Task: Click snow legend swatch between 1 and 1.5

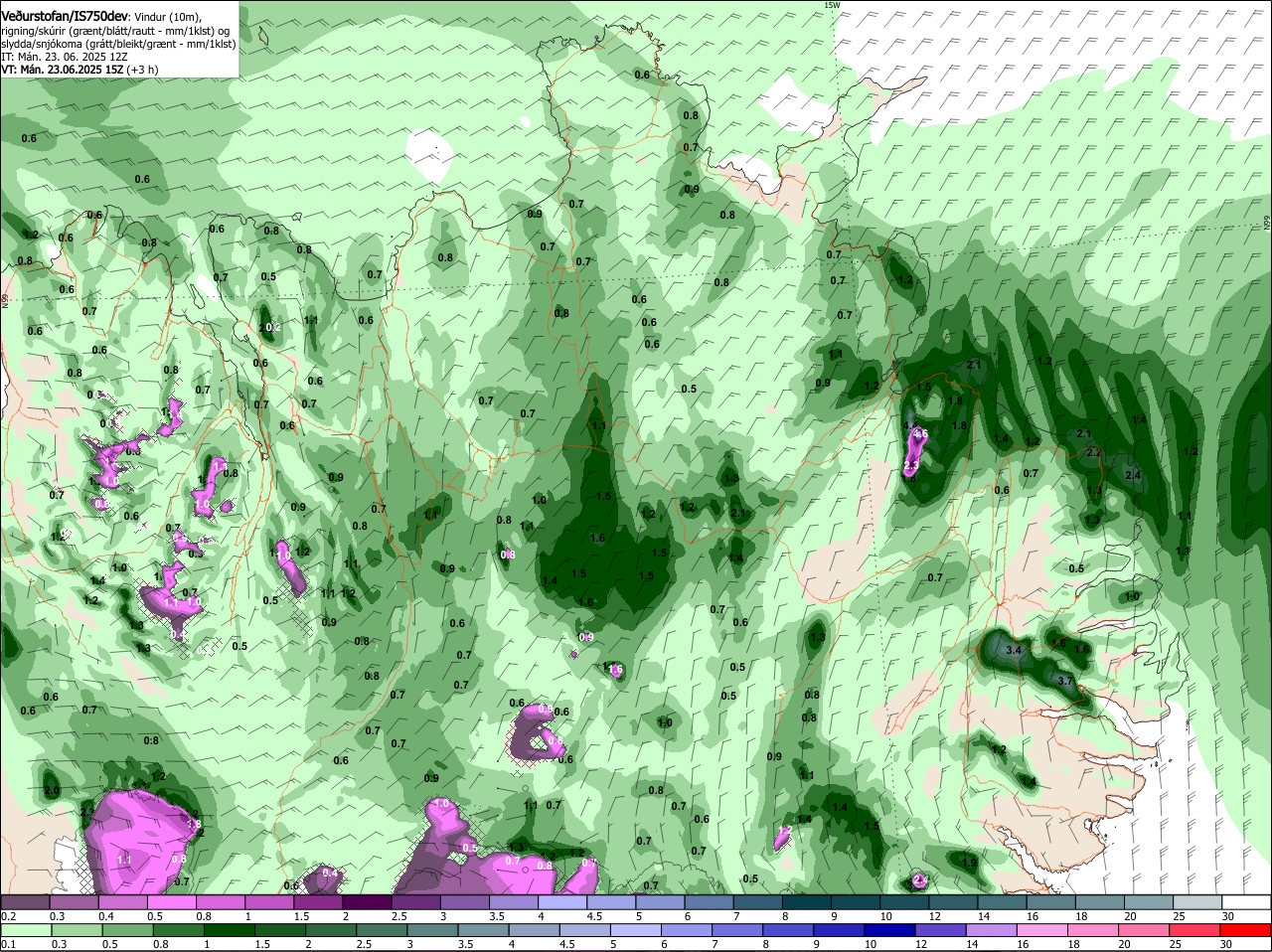Action: pos(269,901)
